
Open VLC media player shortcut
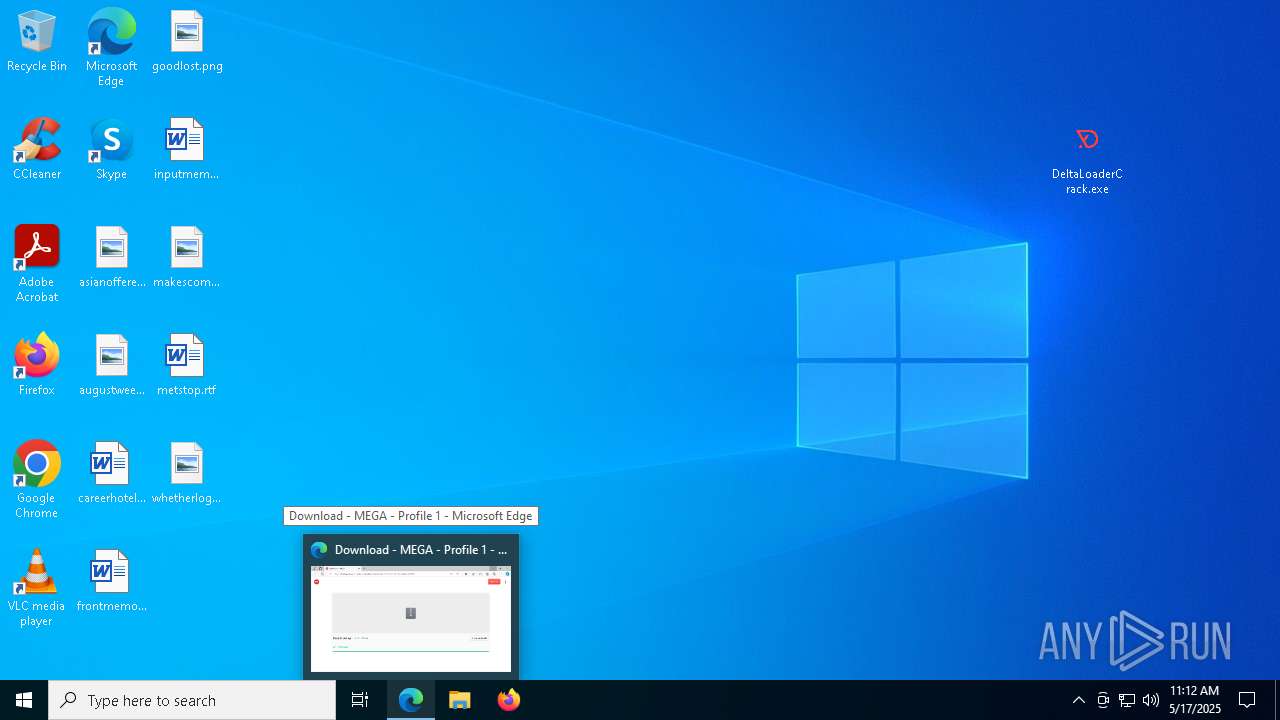click(37, 588)
